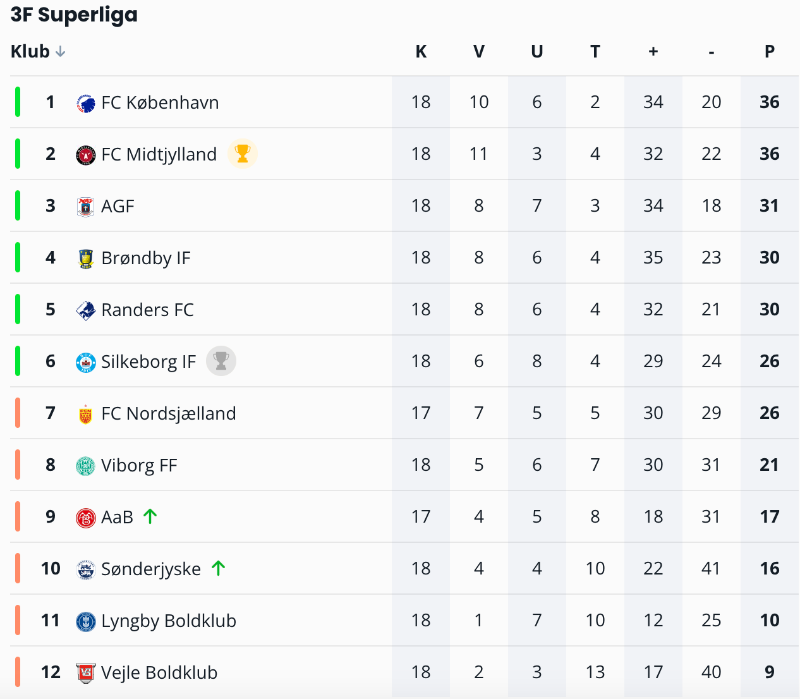Screen dimensions: 800x700
Task: Select the U draws column header
Action: pos(537,52)
